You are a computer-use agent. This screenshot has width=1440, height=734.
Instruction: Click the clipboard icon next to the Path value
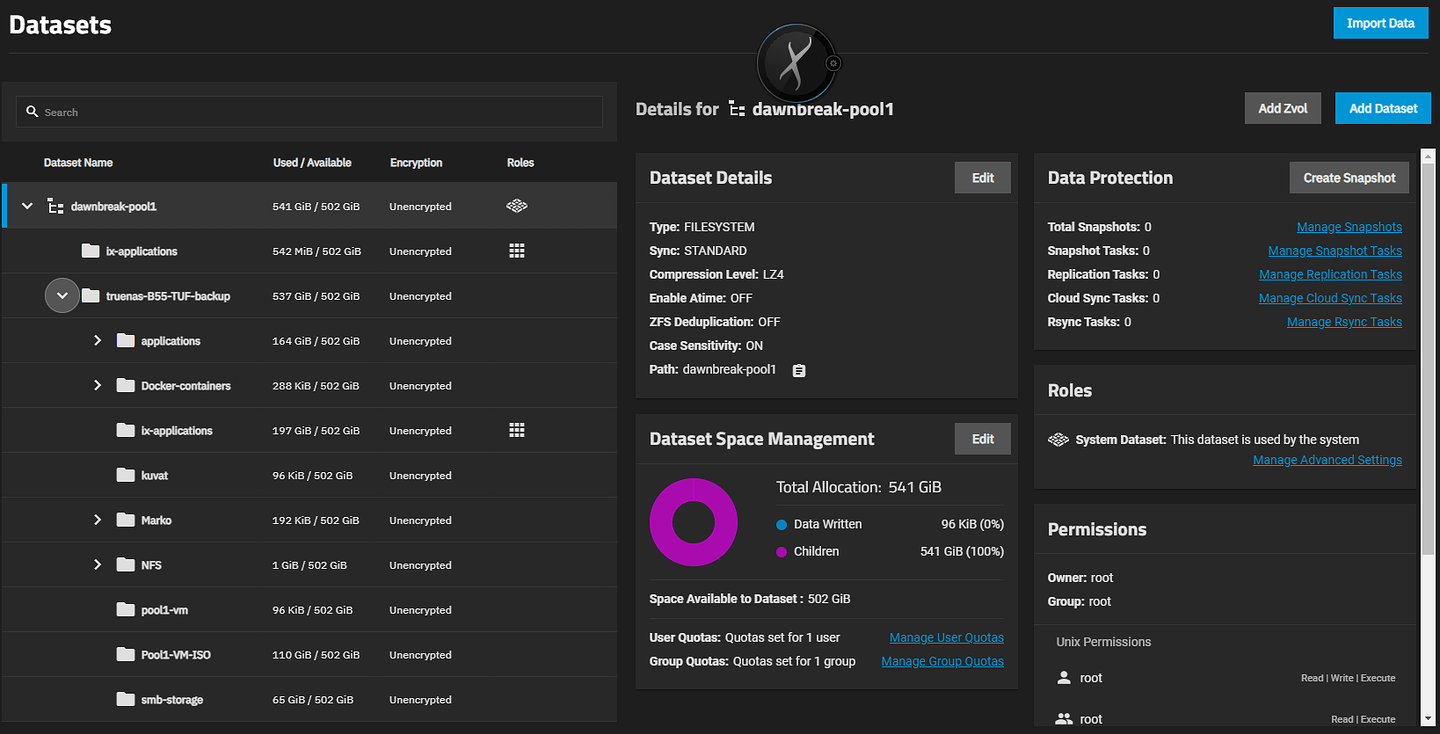coord(797,369)
